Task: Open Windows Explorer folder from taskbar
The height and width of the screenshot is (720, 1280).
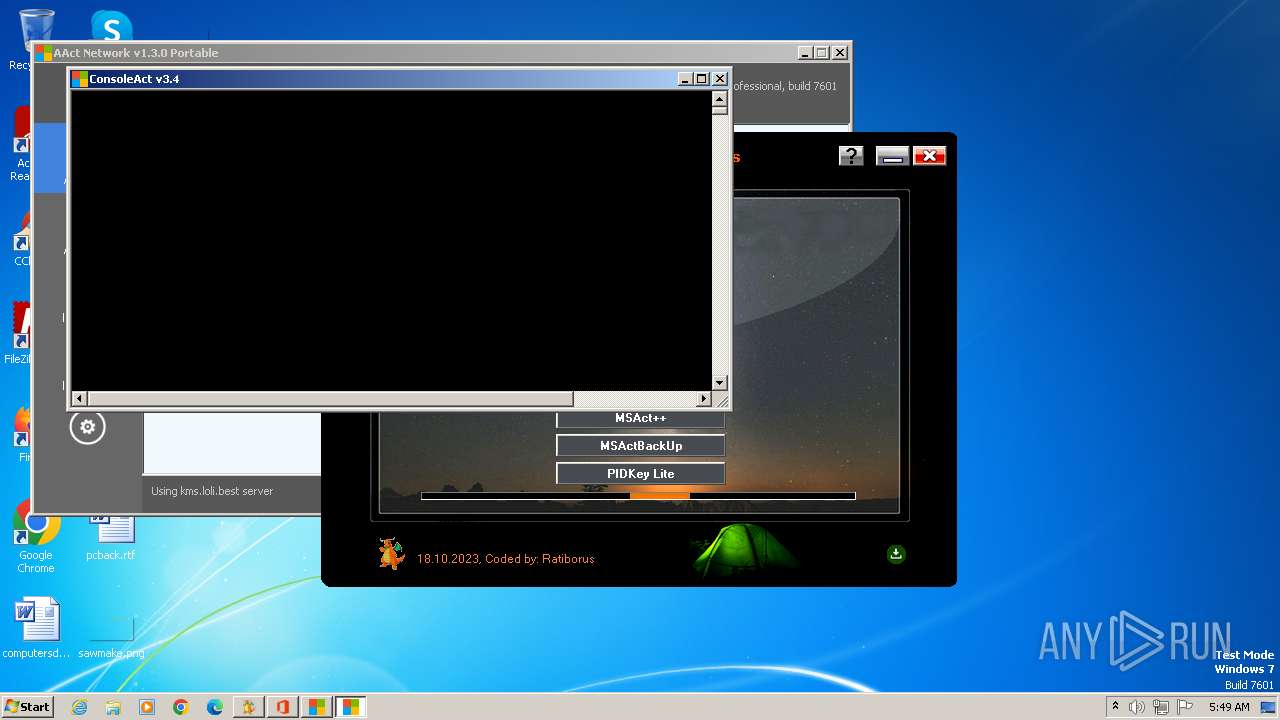Action: [x=113, y=707]
